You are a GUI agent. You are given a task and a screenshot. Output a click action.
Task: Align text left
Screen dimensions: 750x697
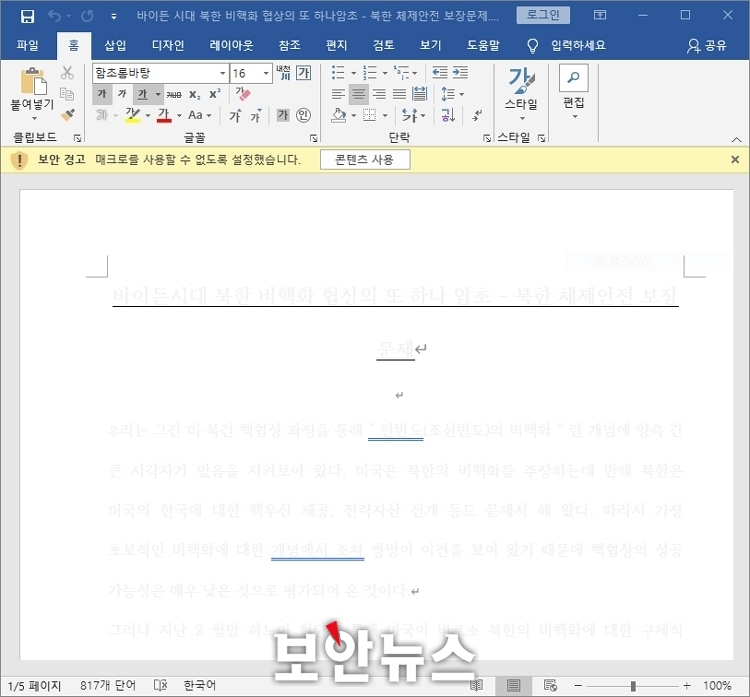[x=338, y=94]
